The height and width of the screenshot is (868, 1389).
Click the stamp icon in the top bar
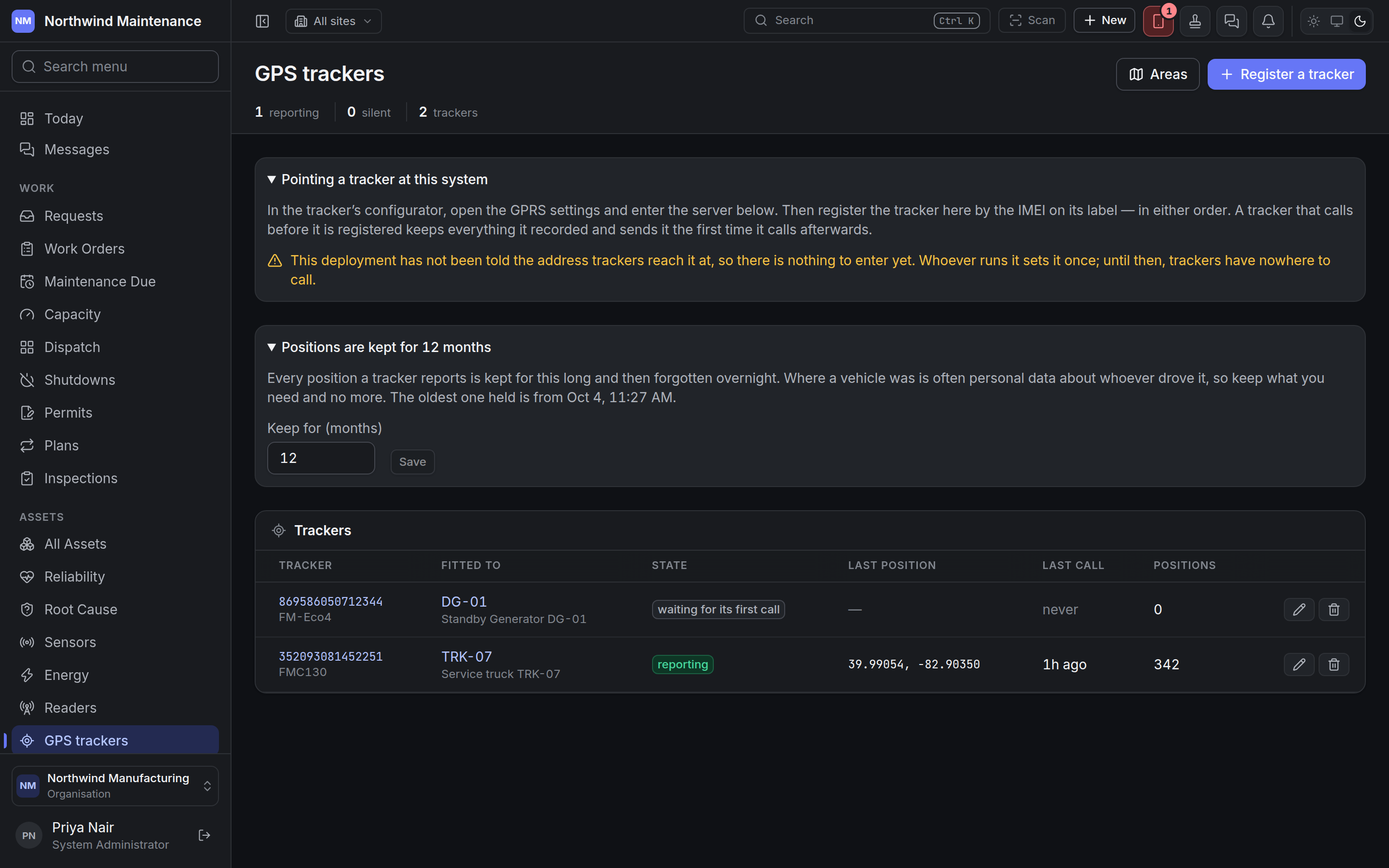click(x=1195, y=21)
